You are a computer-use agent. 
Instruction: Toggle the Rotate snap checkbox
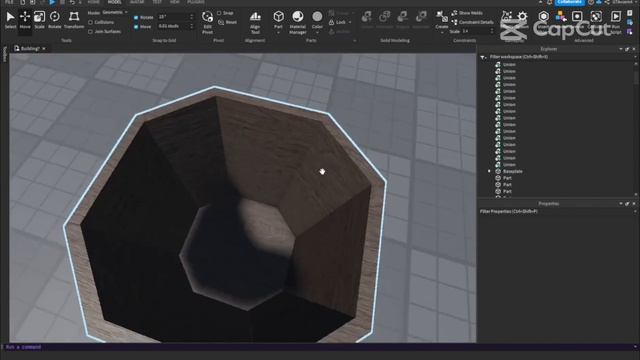click(x=136, y=18)
